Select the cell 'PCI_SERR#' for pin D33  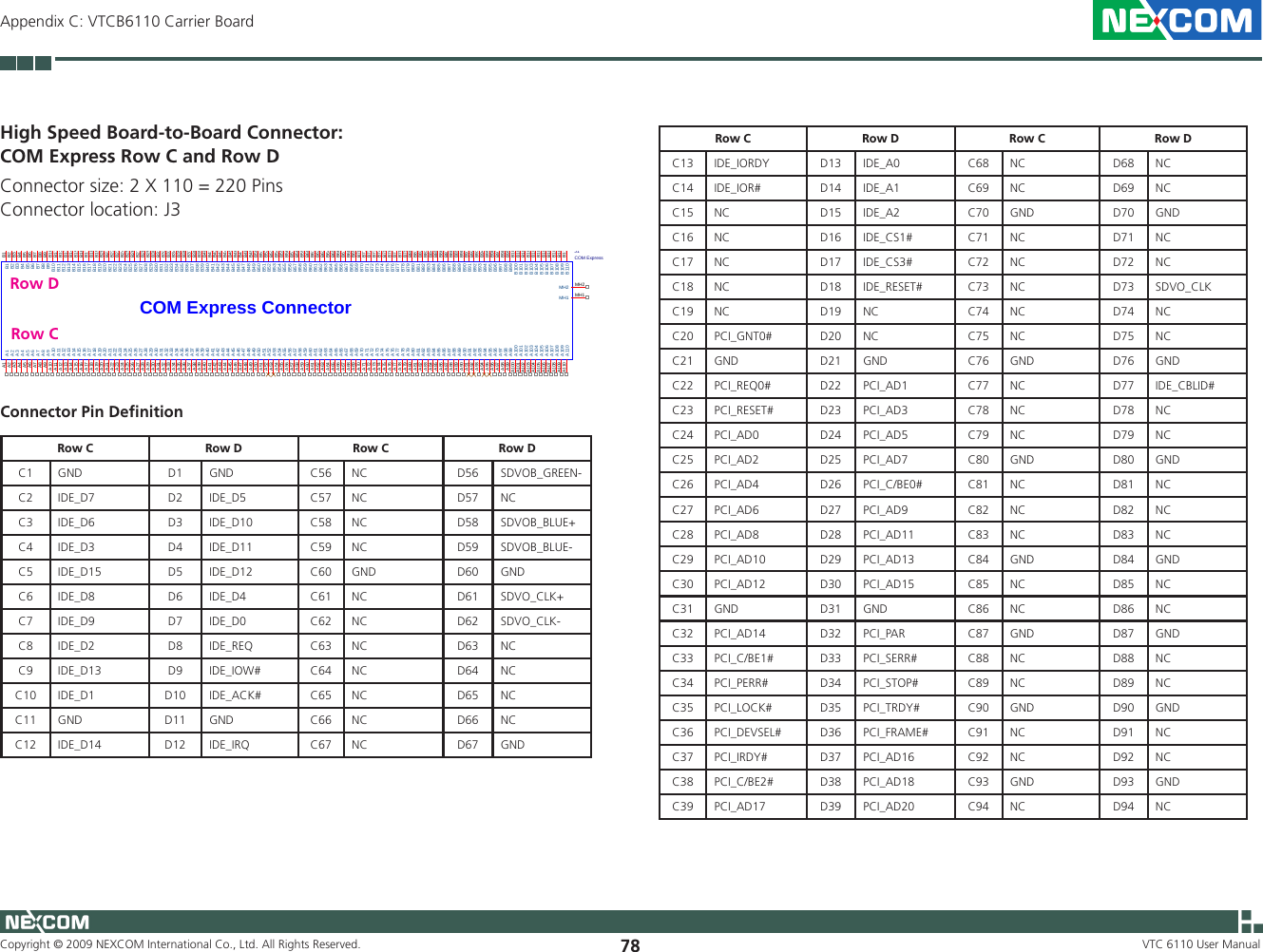point(905,658)
